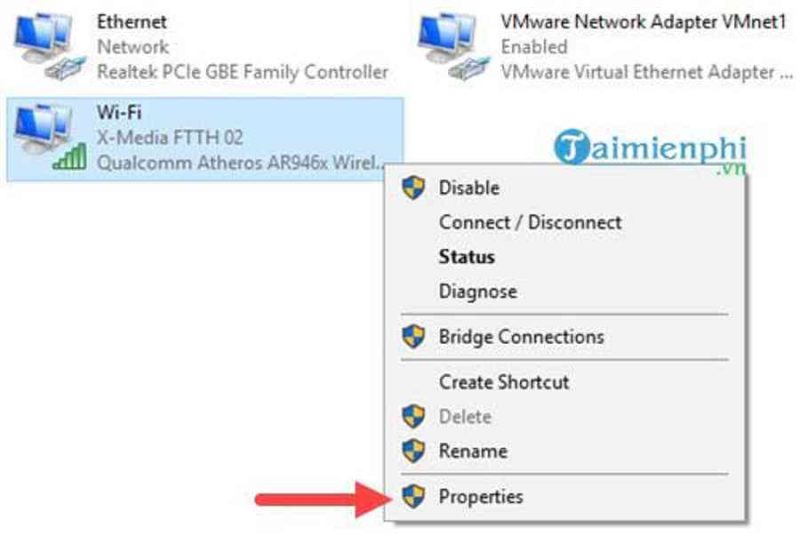Click the Taimienphi.vn watermark logo
This screenshot has height=536, width=800.
[x=650, y=150]
